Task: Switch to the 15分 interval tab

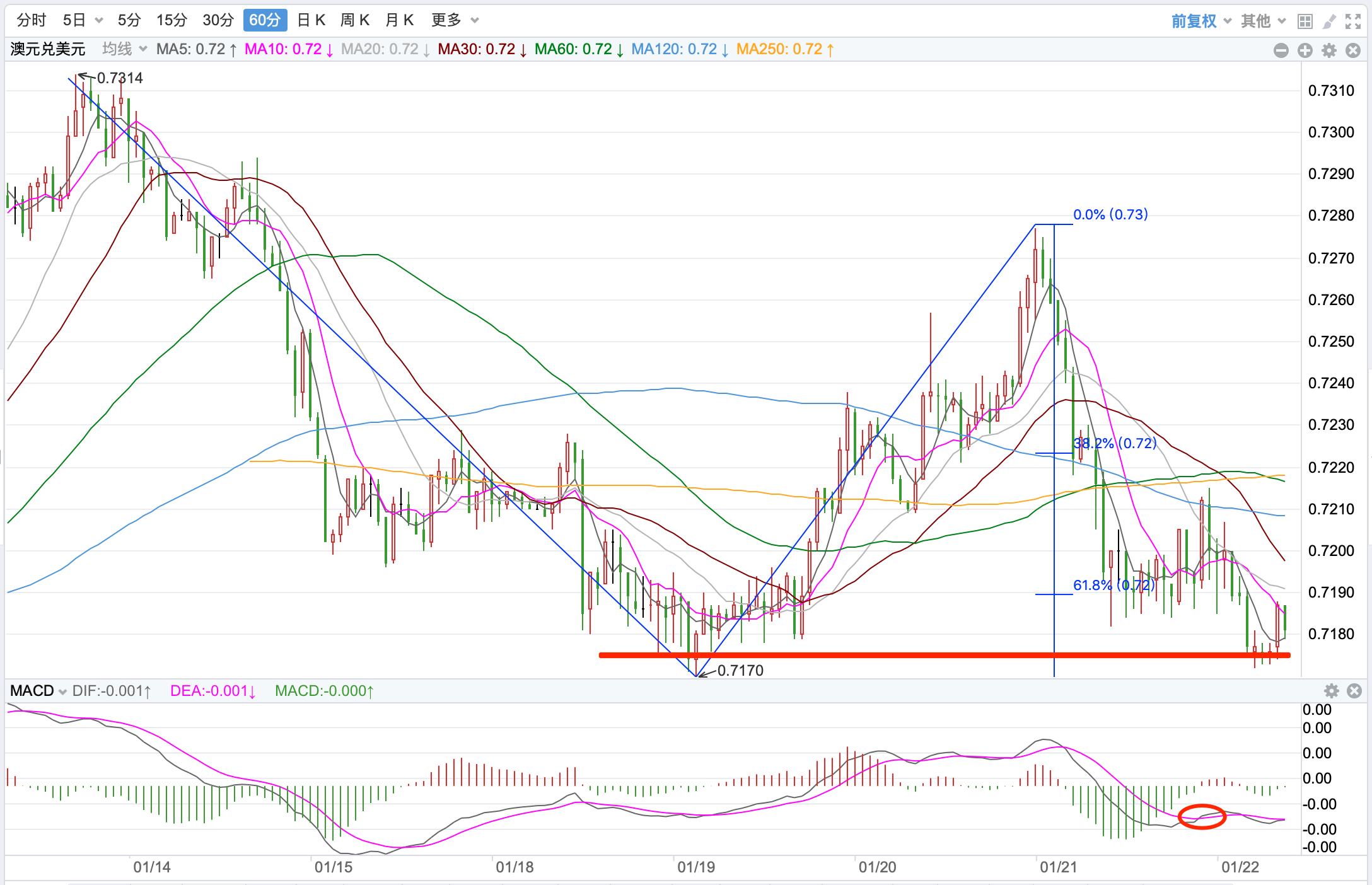Action: (171, 20)
